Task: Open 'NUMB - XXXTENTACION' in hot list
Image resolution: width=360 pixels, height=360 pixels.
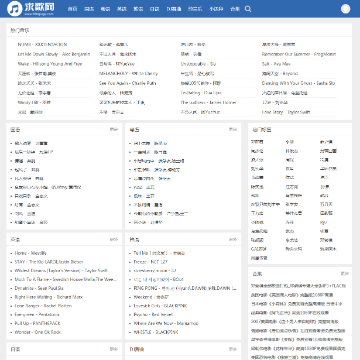Action: [42, 44]
